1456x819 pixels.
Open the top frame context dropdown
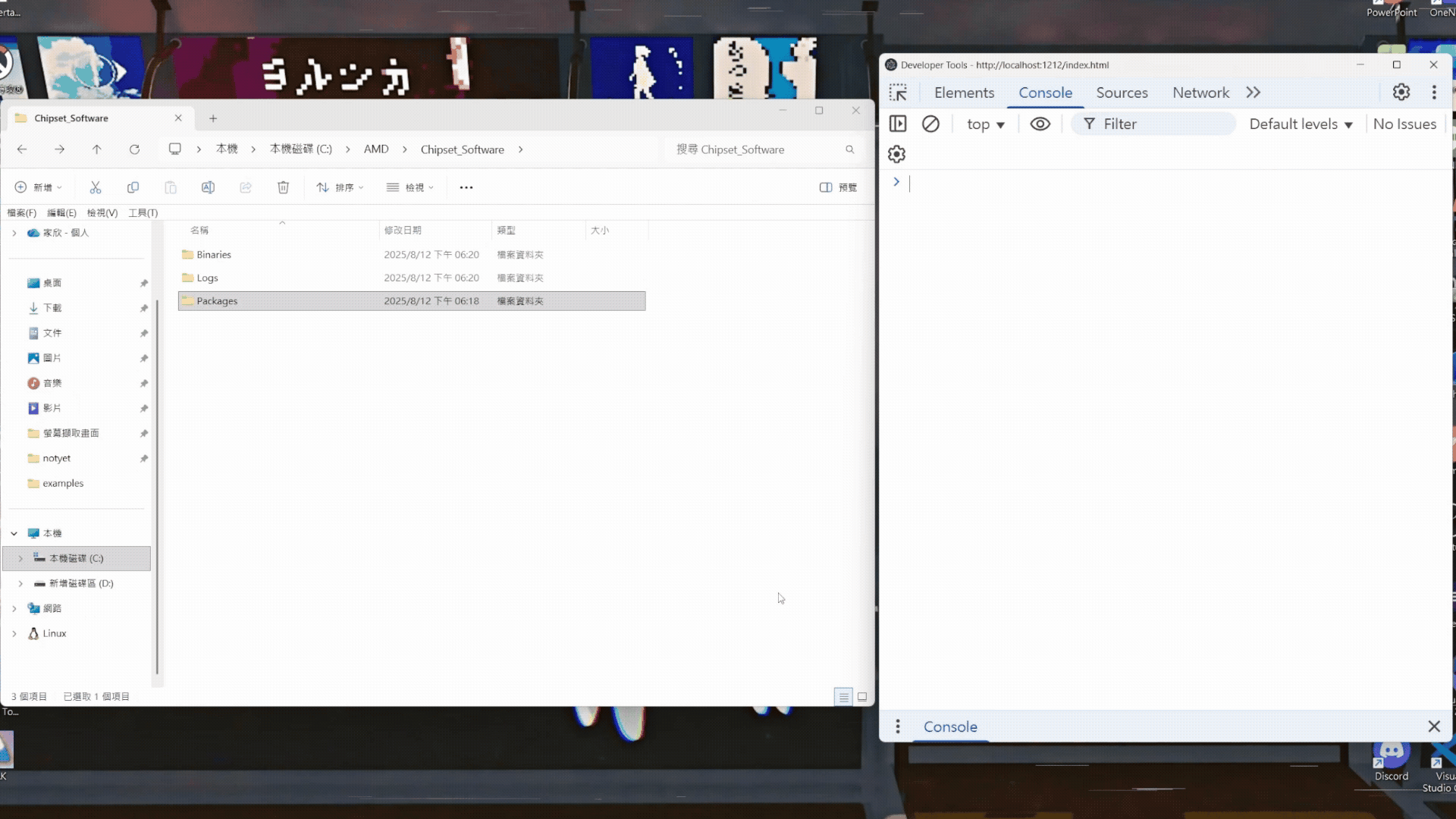(985, 124)
